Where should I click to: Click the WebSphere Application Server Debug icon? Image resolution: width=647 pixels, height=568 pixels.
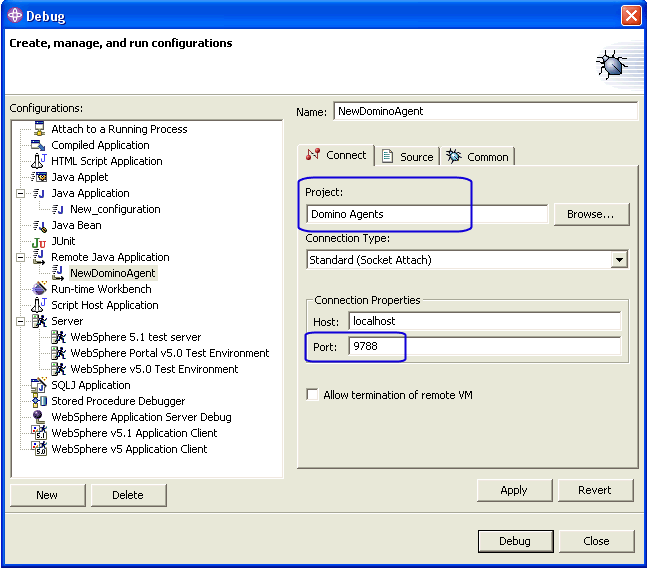39,417
